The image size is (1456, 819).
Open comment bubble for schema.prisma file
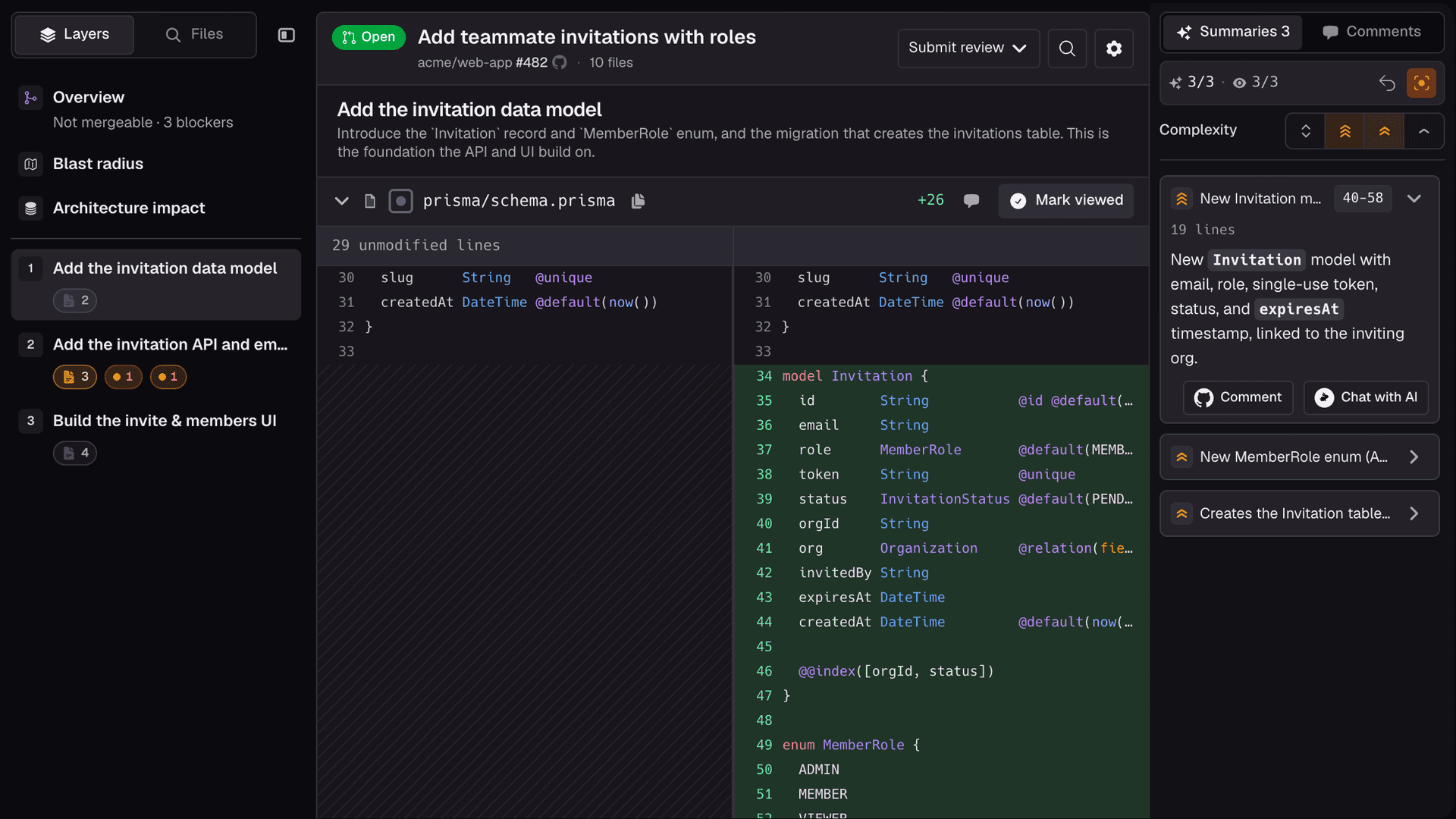pos(971,201)
